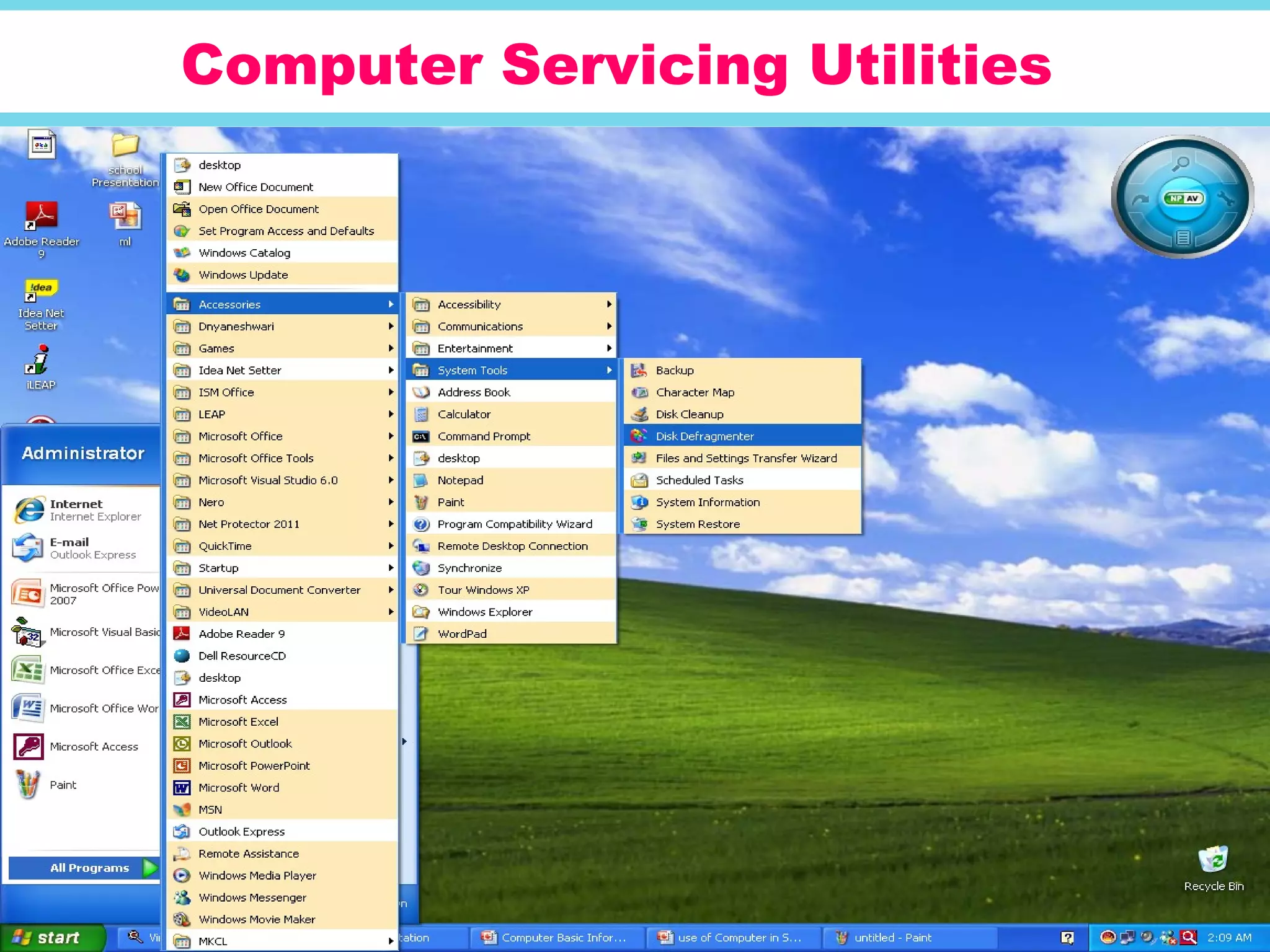Launch Microsoft Office PowerPoint 2007 pinned item
This screenshot has height=952, width=1270.
tap(84, 594)
